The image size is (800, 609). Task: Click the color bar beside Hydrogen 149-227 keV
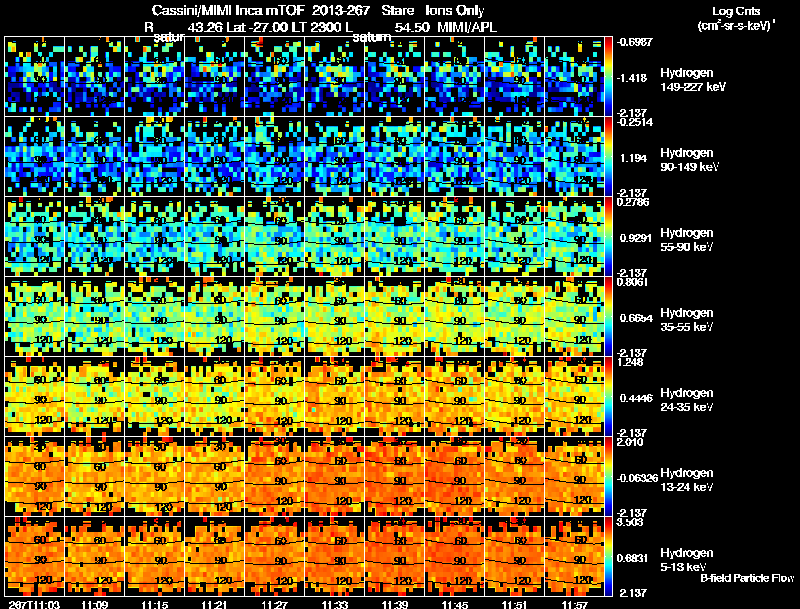point(608,76)
